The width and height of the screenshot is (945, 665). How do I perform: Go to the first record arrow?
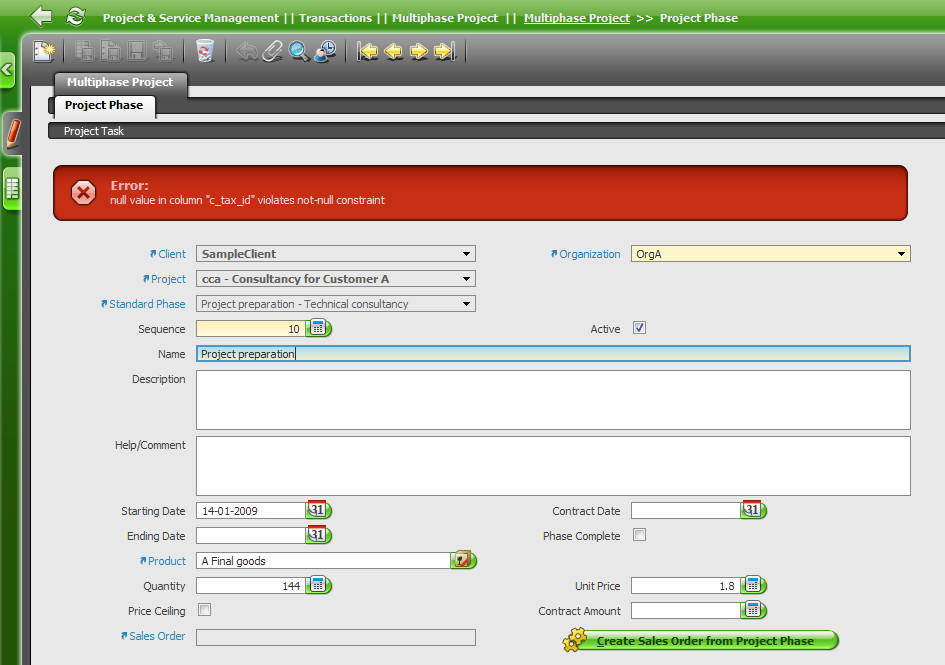point(368,51)
